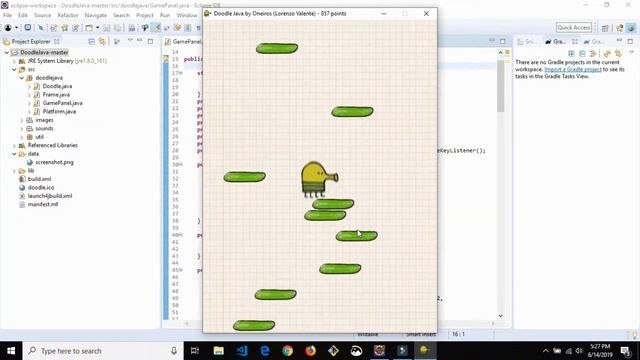Select Frame.java in Project Explorer

[56, 95]
